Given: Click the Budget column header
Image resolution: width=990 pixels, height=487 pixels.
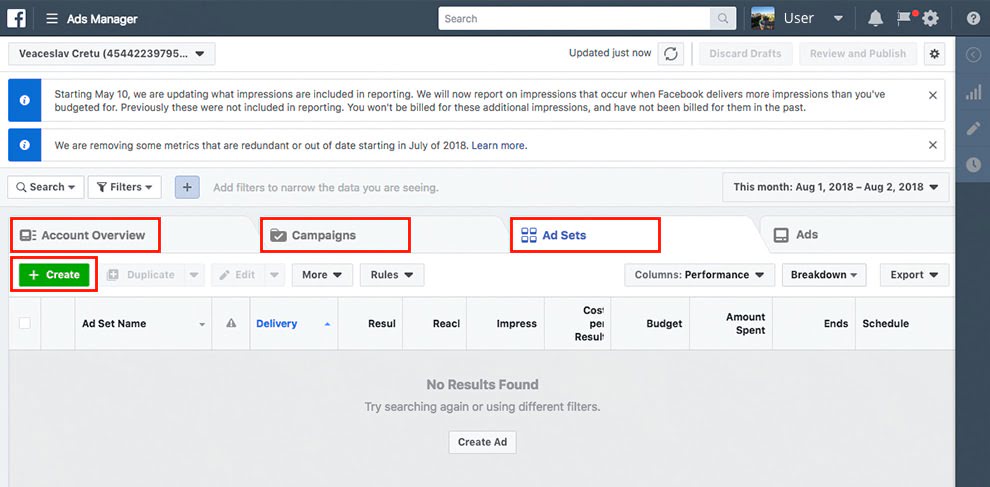Looking at the screenshot, I should [x=650, y=323].
